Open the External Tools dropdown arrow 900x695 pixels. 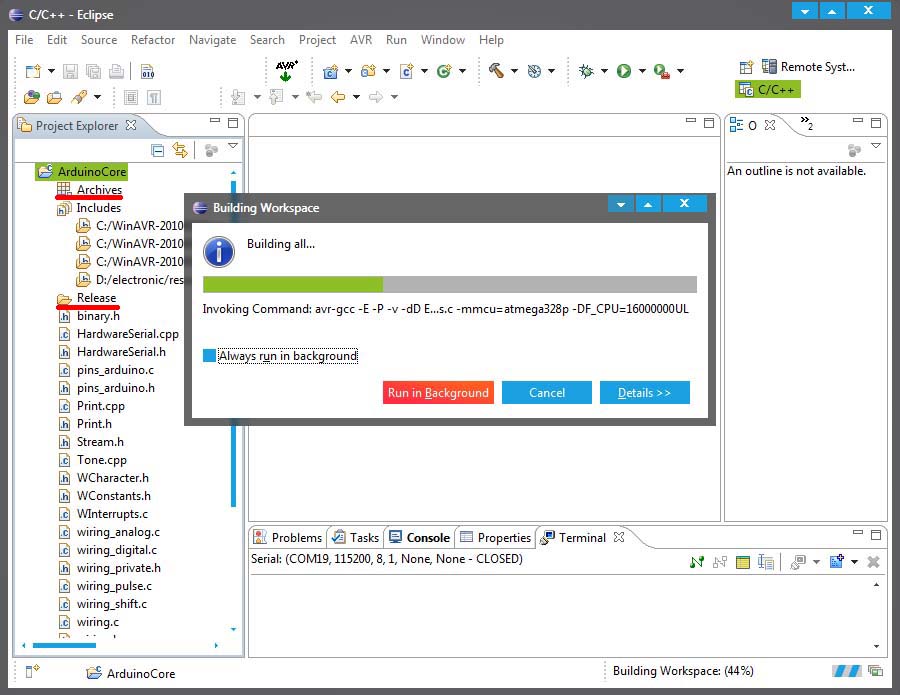(680, 71)
